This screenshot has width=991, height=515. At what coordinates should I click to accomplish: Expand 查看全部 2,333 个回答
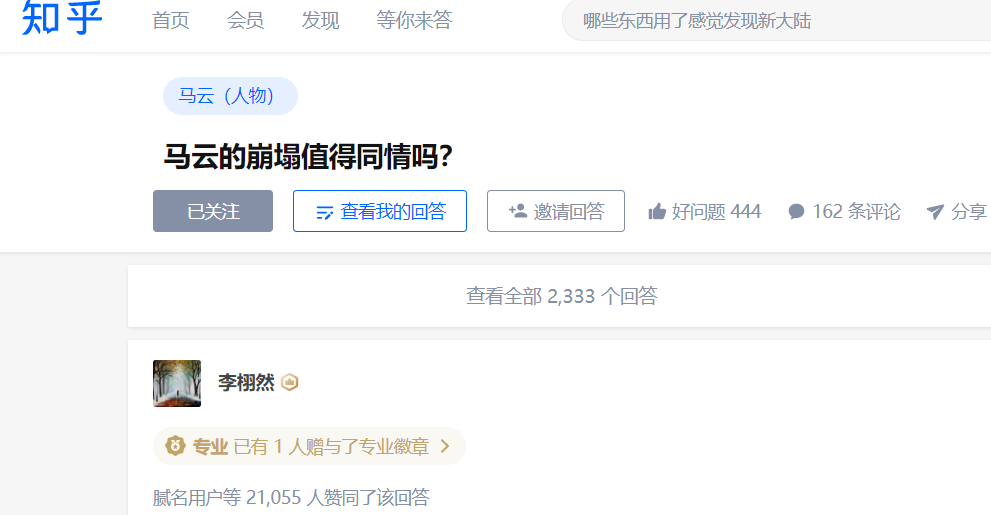[x=562, y=296]
